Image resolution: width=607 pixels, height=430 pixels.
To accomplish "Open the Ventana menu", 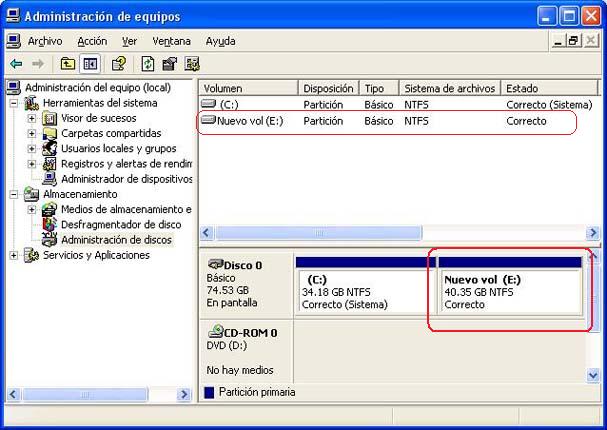I will pyautogui.click(x=171, y=41).
